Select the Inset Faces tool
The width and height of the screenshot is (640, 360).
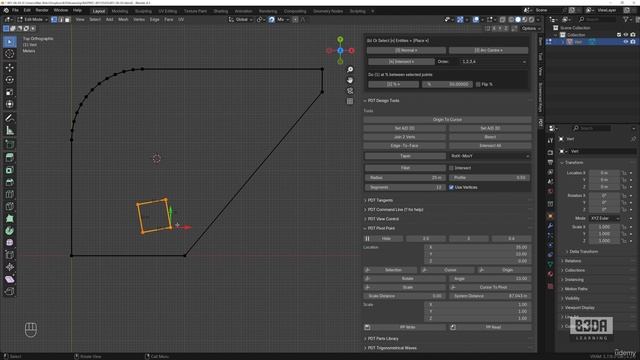[10, 170]
